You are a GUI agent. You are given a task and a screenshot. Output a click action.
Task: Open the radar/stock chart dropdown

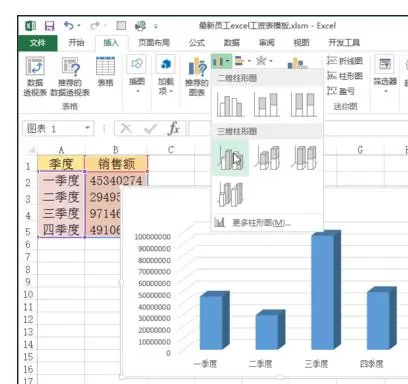264,61
